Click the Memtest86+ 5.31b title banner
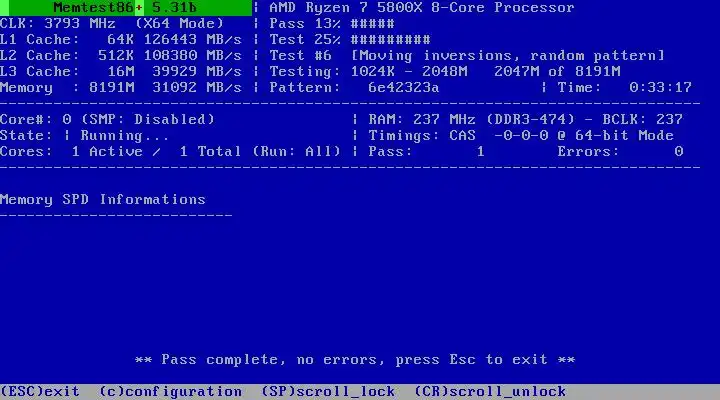The width and height of the screenshot is (720, 400). point(125,7)
